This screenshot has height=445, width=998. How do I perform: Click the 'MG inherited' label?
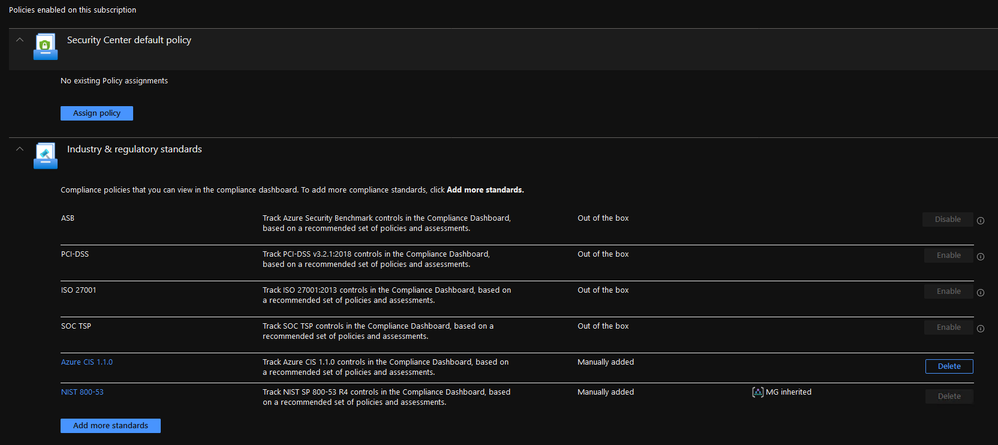click(788, 392)
